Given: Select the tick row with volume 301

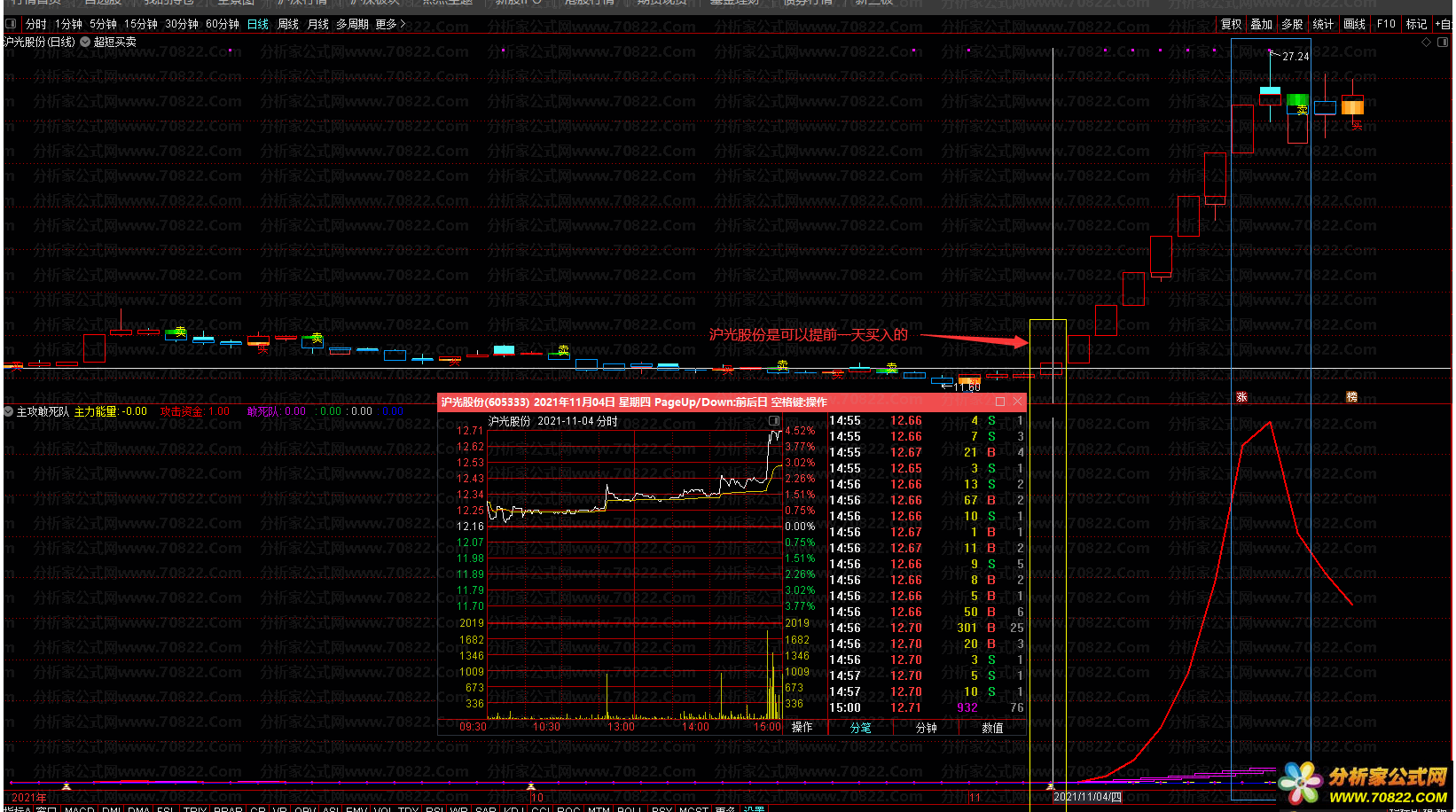Looking at the screenshot, I should [x=927, y=628].
